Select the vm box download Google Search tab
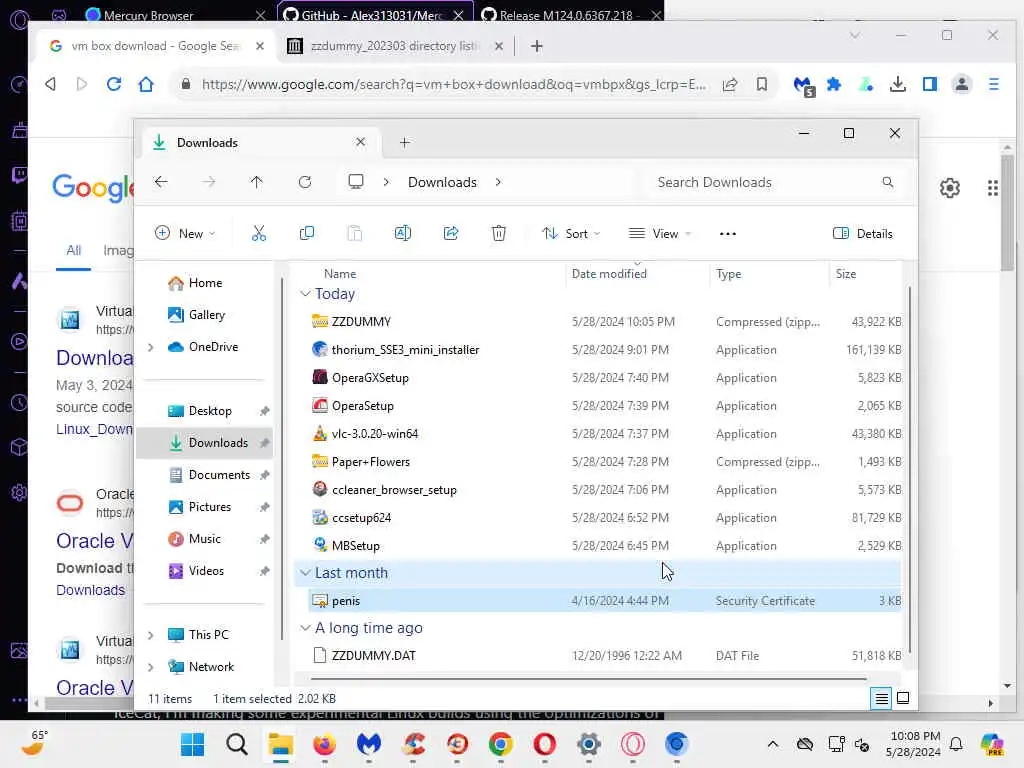This screenshot has height=768, width=1024. click(x=155, y=46)
